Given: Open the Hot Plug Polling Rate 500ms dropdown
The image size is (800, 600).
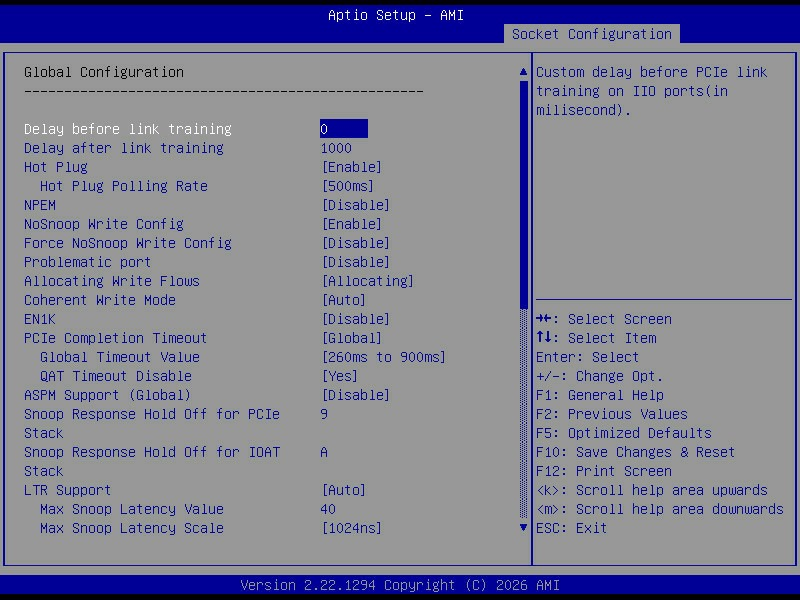Looking at the screenshot, I should point(347,186).
